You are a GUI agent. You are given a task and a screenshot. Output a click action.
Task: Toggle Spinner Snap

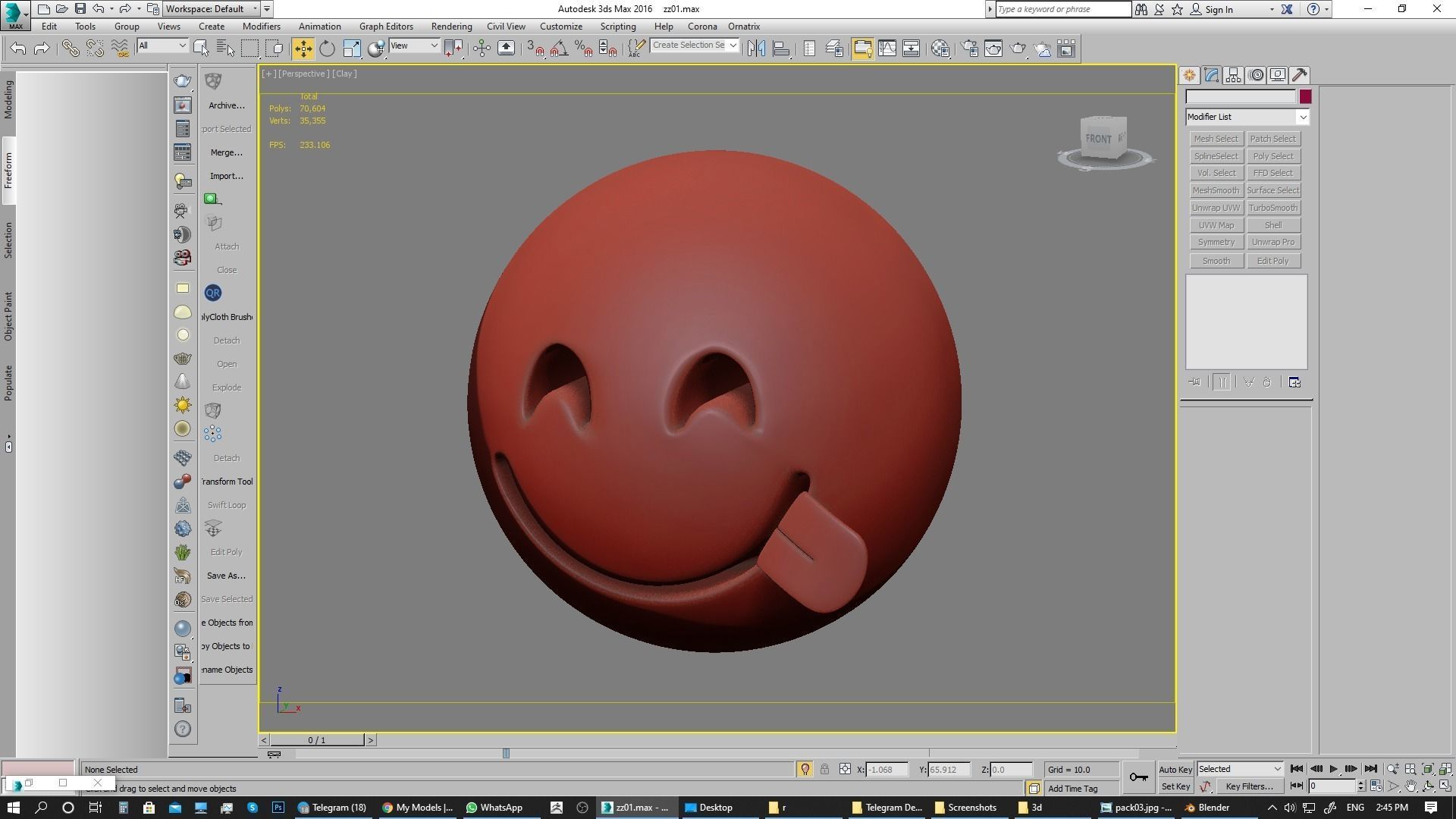click(608, 49)
